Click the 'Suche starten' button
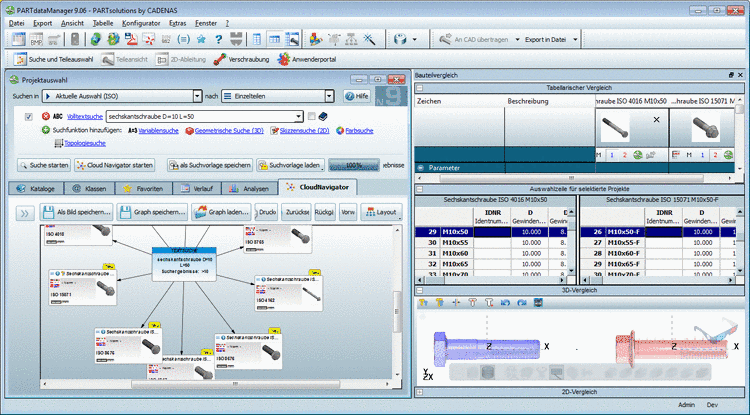The image size is (750, 415). point(44,165)
